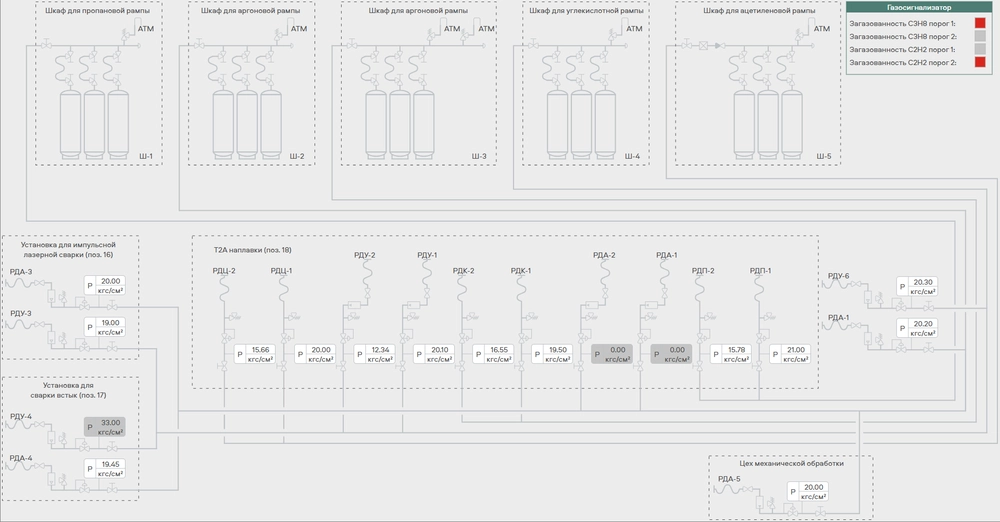
Task: Click the C3H8 threshold 1 red alarm indicator
Action: pos(980,23)
